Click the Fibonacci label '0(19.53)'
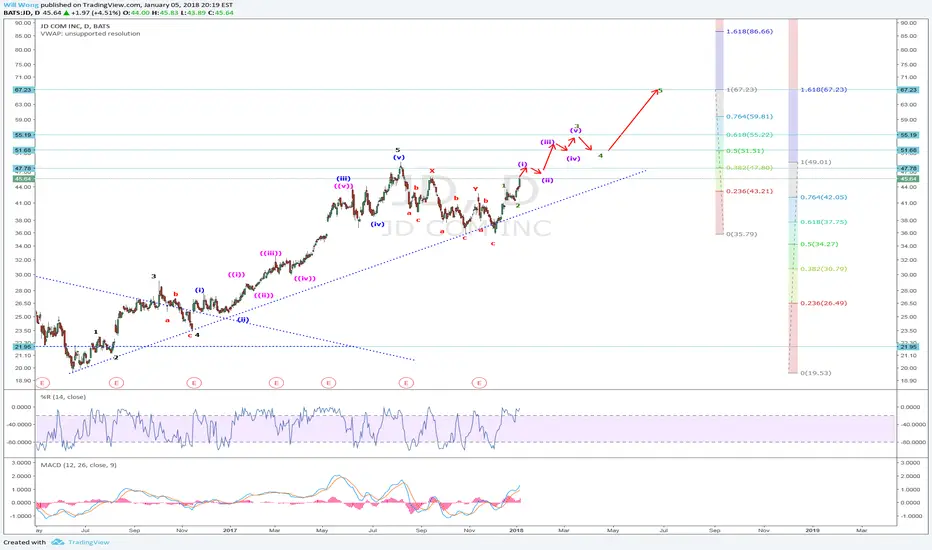 pyautogui.click(x=816, y=373)
